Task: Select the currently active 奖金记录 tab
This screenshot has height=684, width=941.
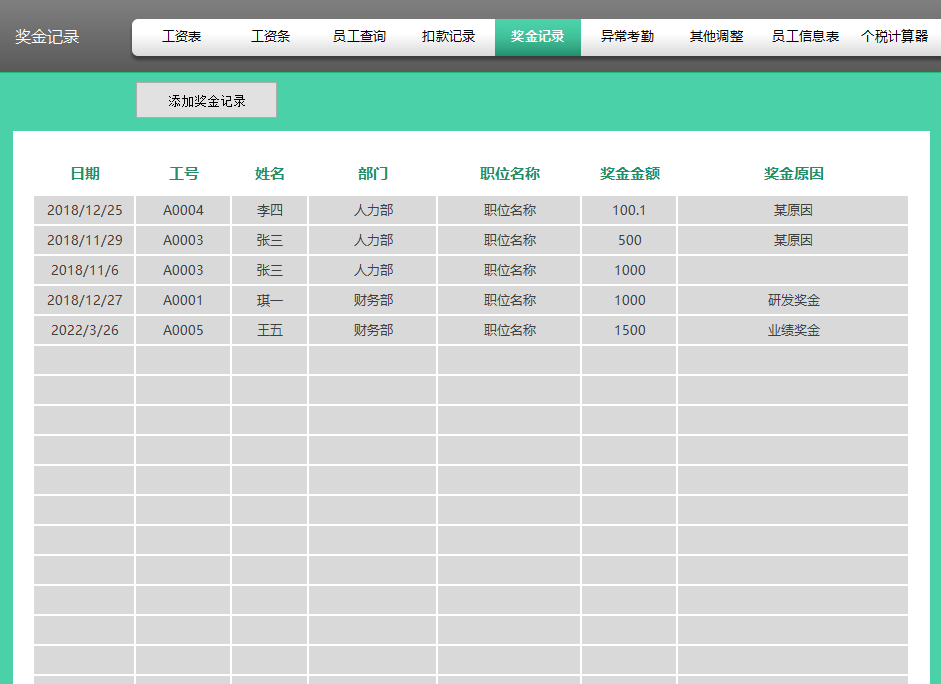Action: [537, 36]
